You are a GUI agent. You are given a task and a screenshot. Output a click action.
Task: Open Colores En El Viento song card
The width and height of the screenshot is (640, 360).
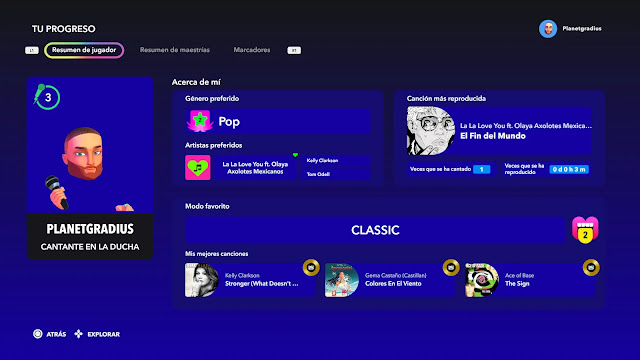[390, 280]
